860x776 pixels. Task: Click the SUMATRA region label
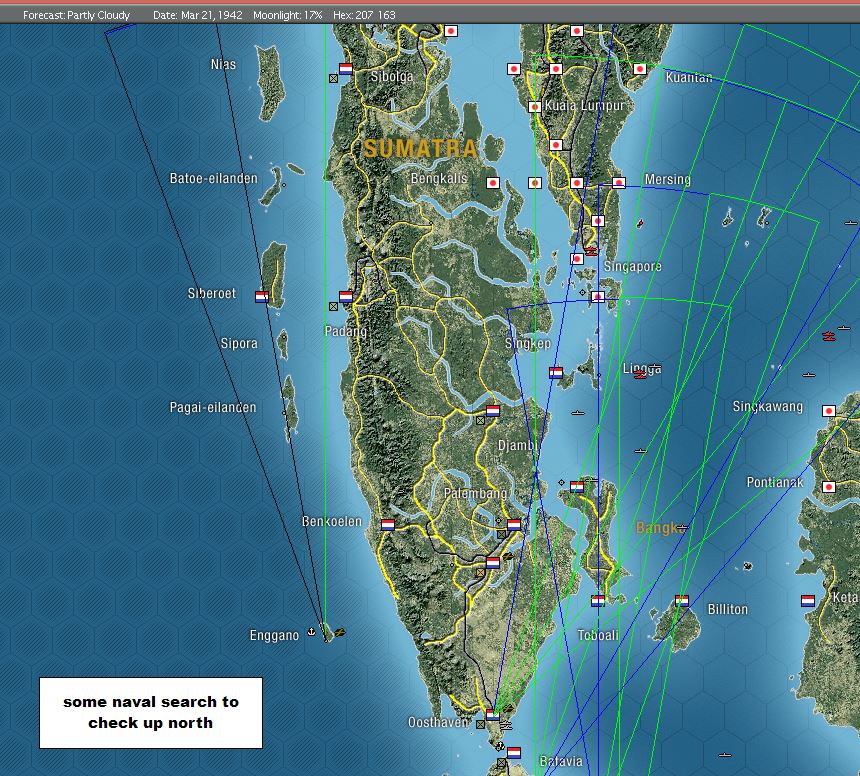[x=421, y=149]
